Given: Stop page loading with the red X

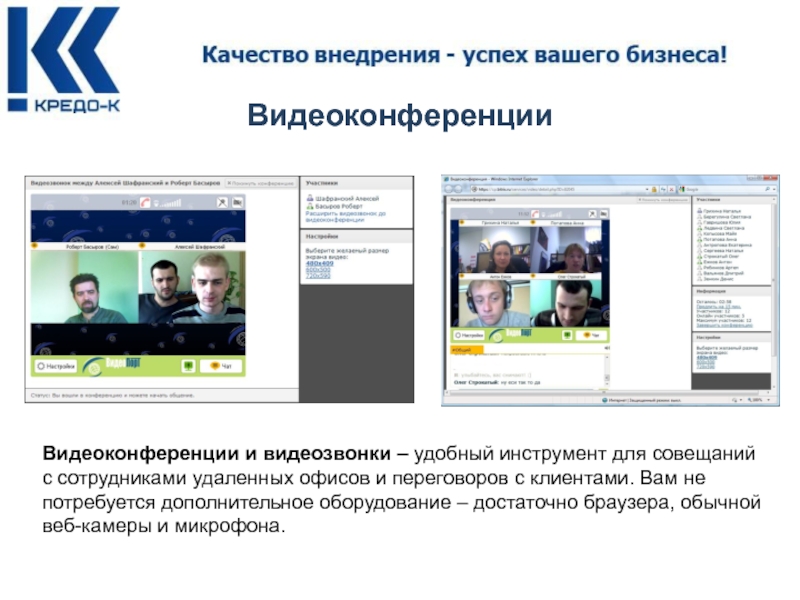Looking at the screenshot, I should click(x=671, y=189).
